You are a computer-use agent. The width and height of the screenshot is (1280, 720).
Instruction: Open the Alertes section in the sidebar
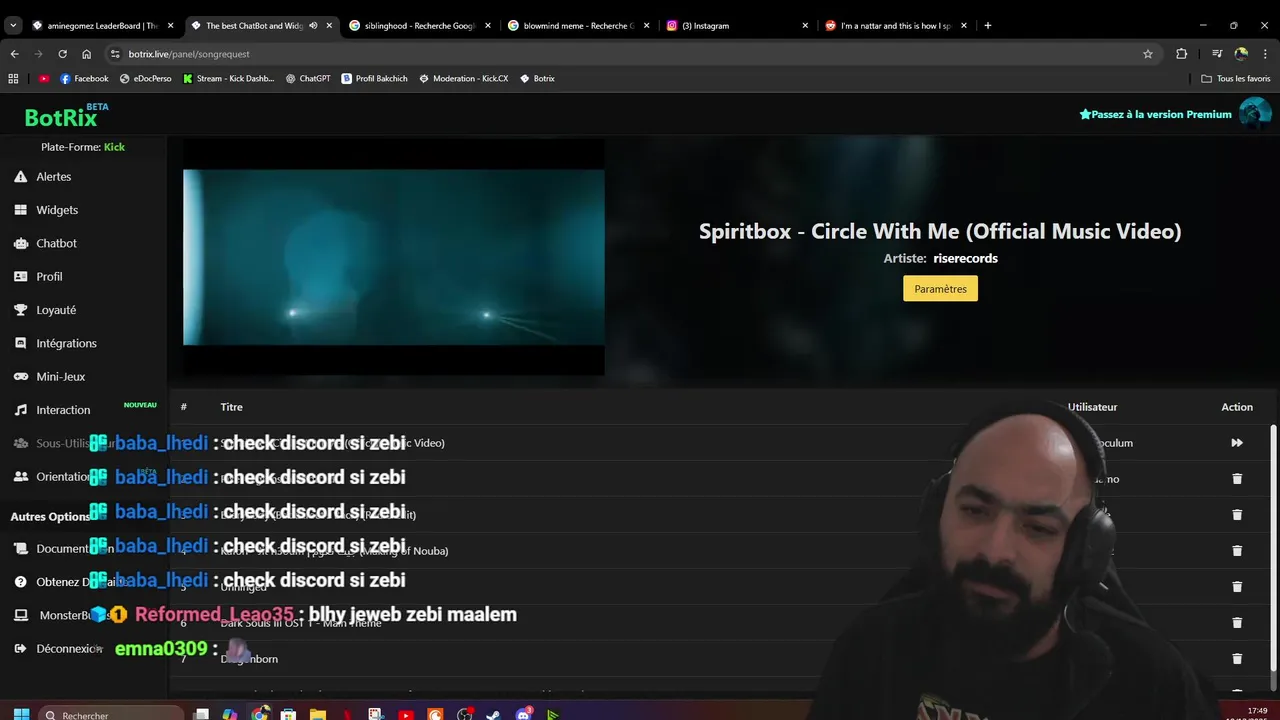tap(53, 177)
